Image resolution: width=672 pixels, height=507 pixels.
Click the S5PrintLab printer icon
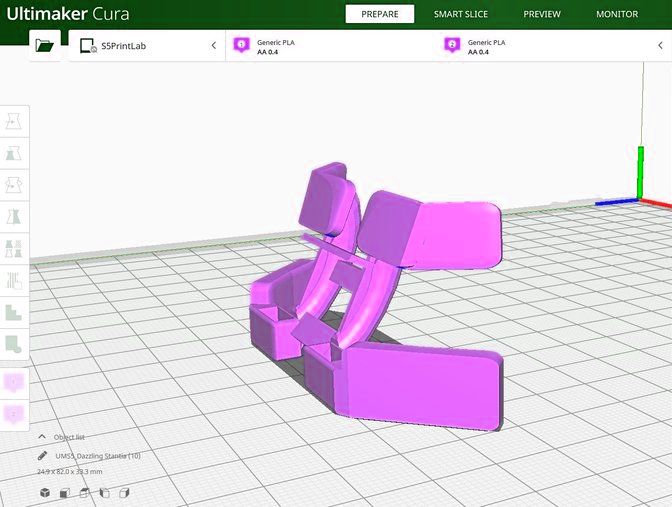pyautogui.click(x=88, y=45)
